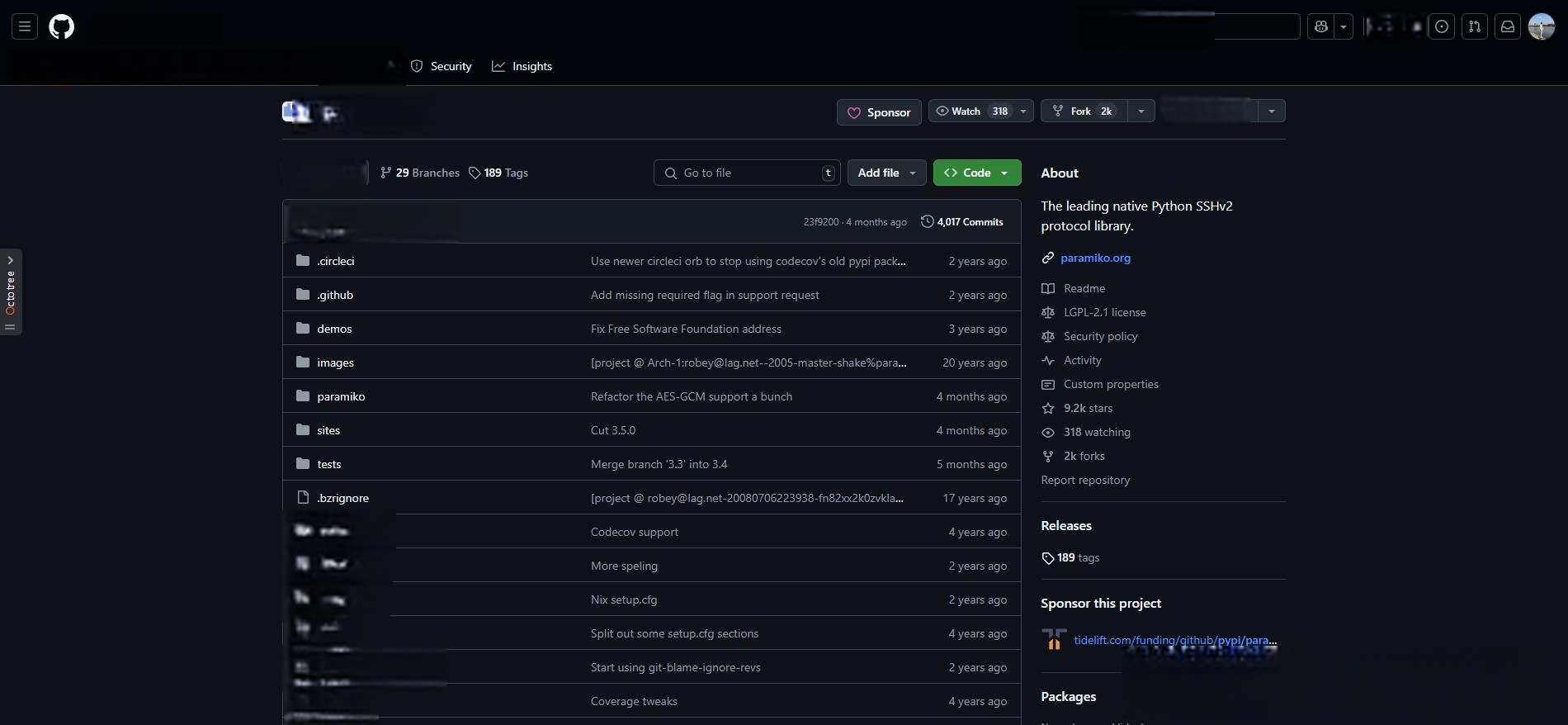Open the hamburger navigation menu
The height and width of the screenshot is (725, 1568).
click(25, 26)
